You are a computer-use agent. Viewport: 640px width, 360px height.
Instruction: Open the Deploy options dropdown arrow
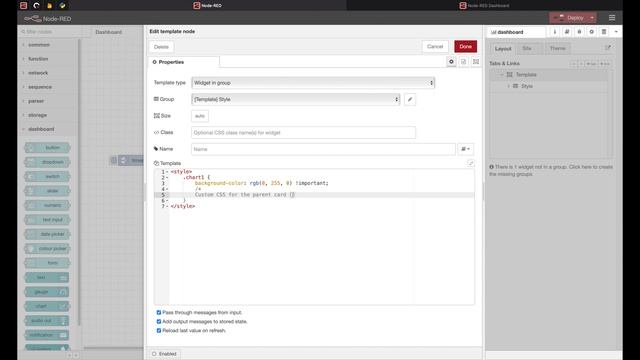pyautogui.click(x=592, y=18)
